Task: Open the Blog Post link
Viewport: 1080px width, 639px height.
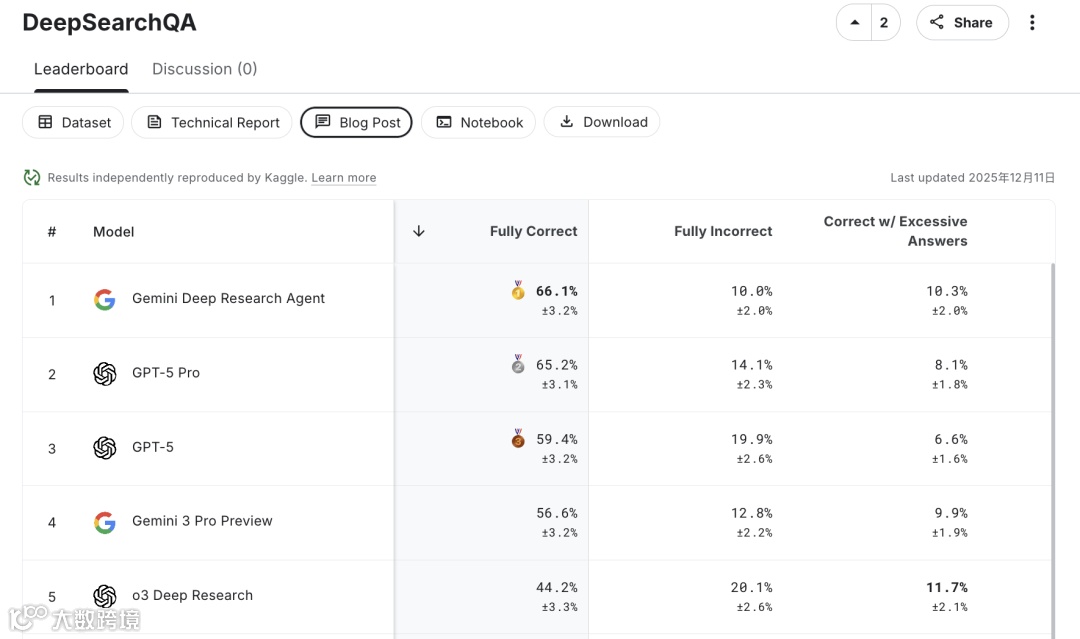Action: tap(357, 122)
